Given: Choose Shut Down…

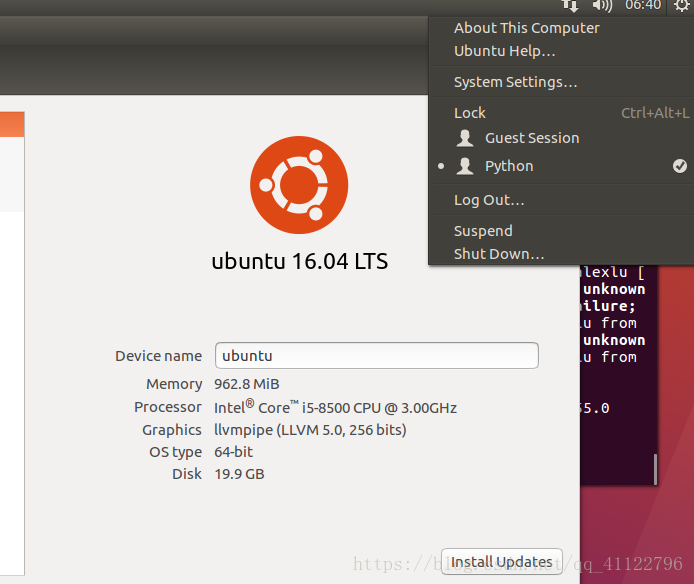Looking at the screenshot, I should click(499, 254).
